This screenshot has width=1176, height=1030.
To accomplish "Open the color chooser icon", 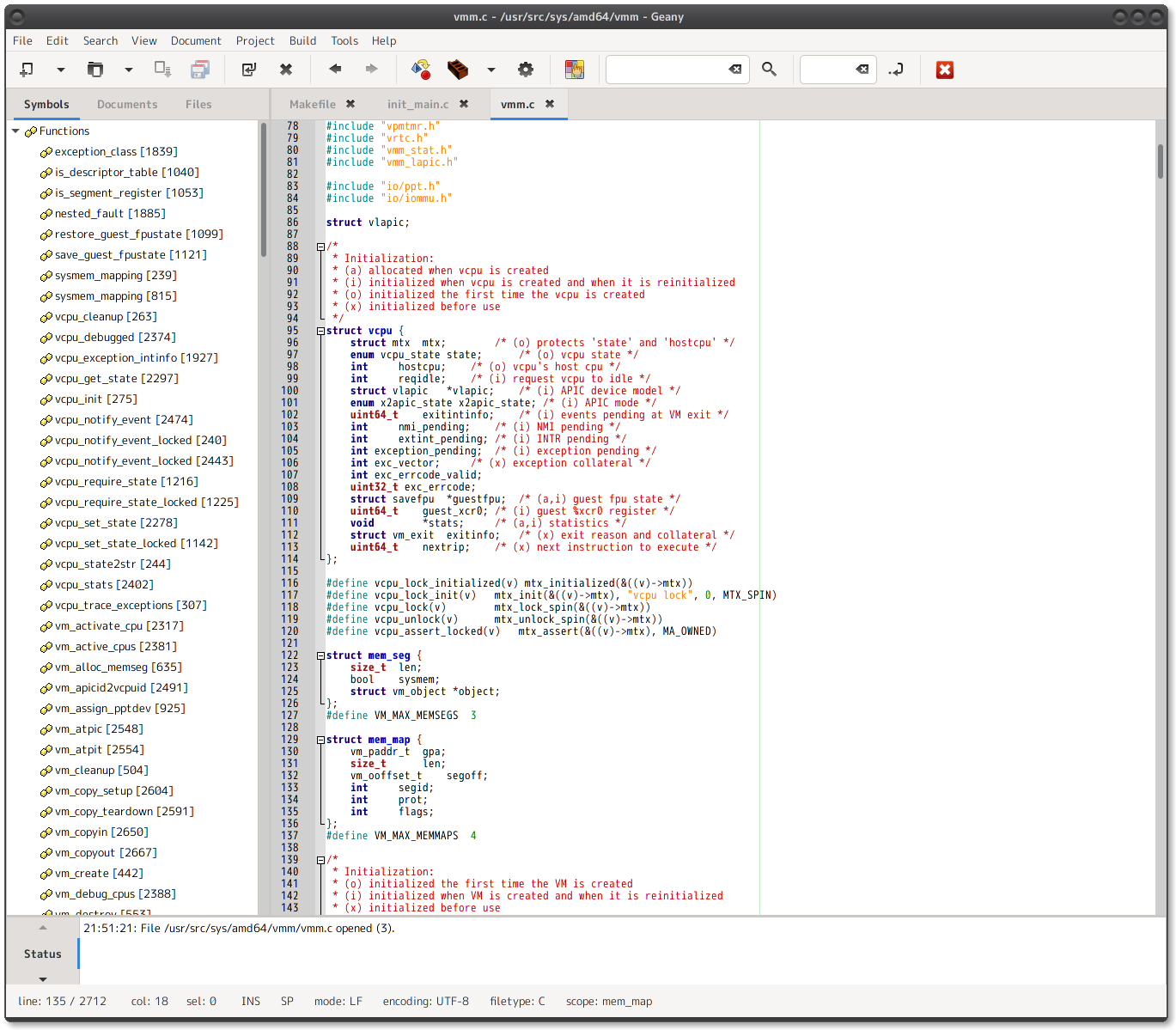I will [575, 70].
